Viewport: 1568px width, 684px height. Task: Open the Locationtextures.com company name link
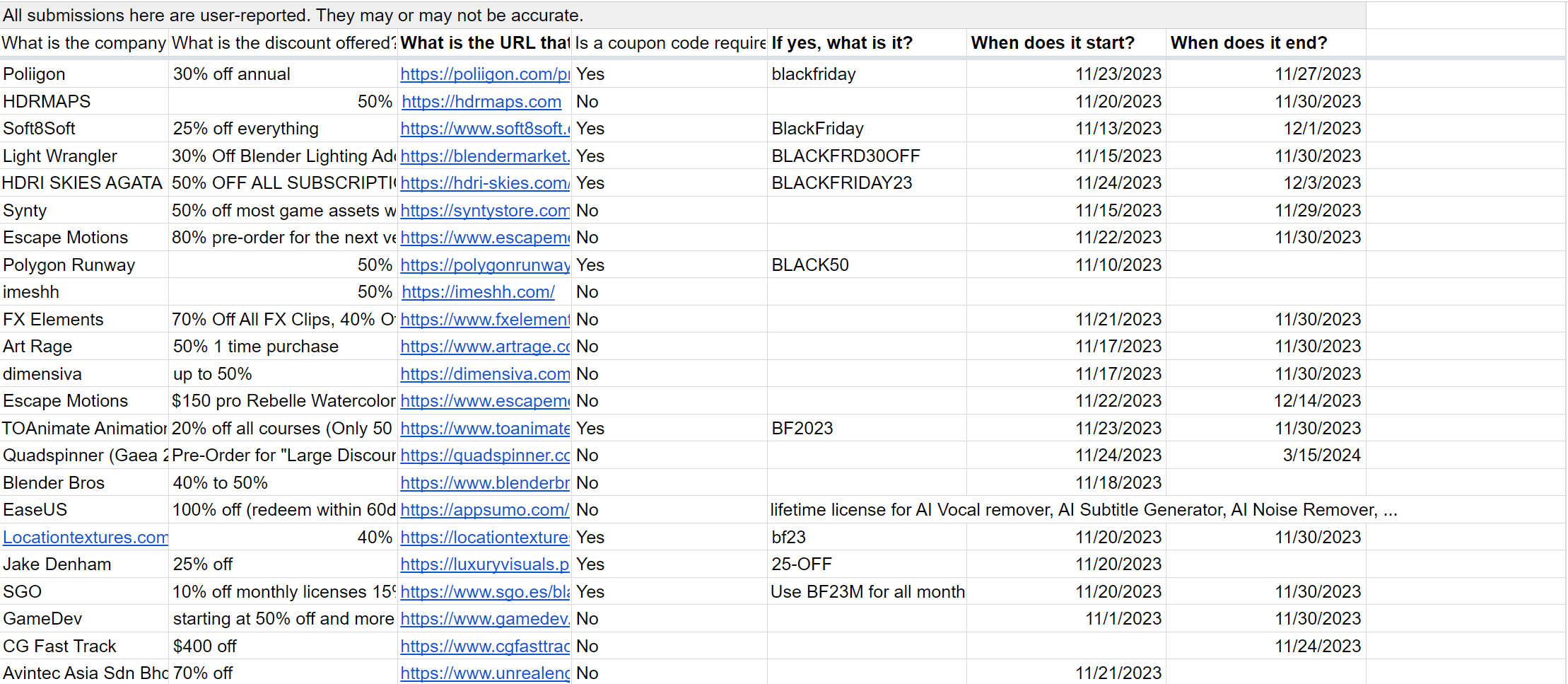[85, 538]
